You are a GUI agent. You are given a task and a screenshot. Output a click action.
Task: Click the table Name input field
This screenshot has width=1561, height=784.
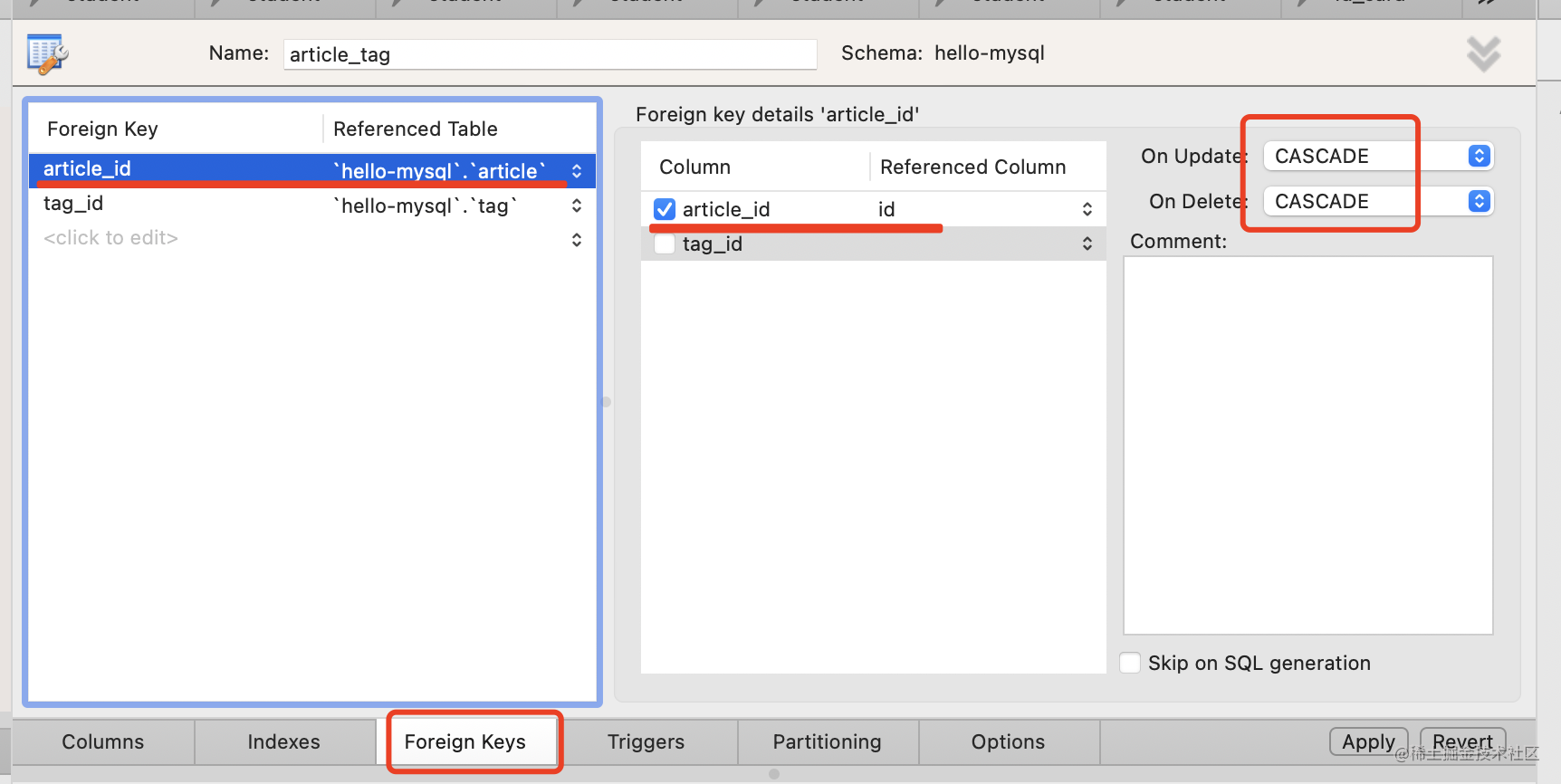550,54
